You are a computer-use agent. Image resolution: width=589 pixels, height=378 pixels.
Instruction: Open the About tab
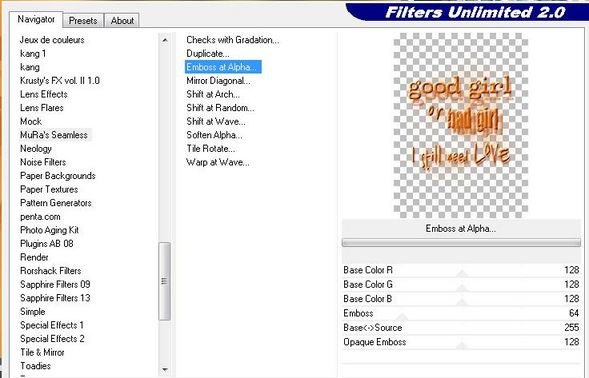tap(122, 21)
